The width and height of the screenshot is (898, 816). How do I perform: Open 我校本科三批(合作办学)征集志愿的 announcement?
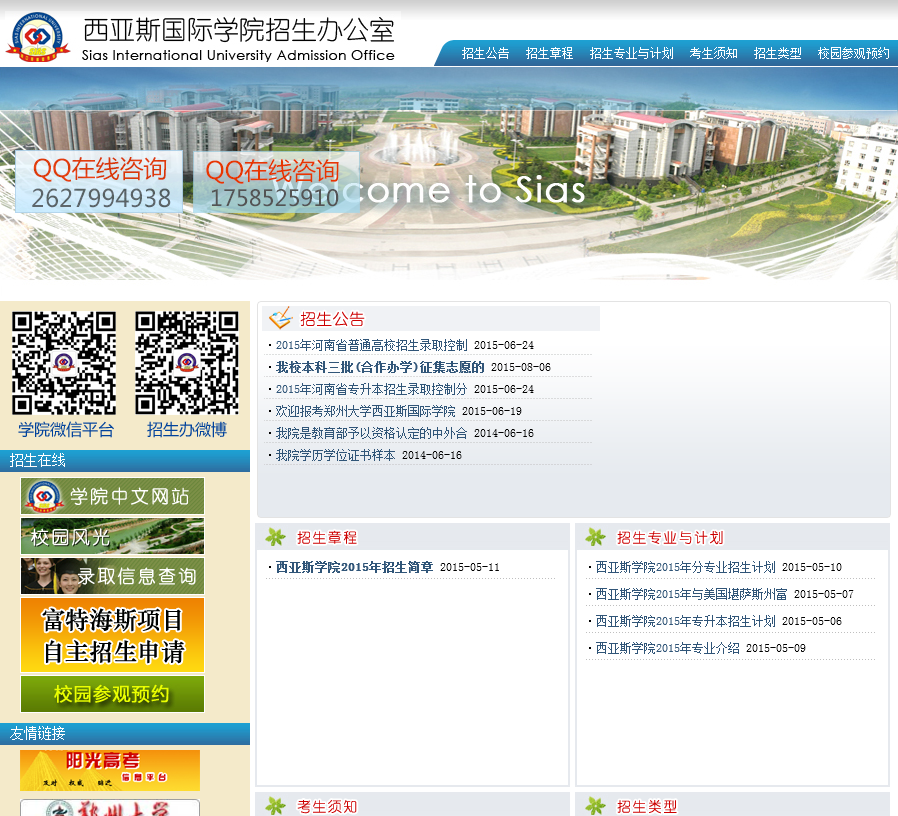(380, 367)
